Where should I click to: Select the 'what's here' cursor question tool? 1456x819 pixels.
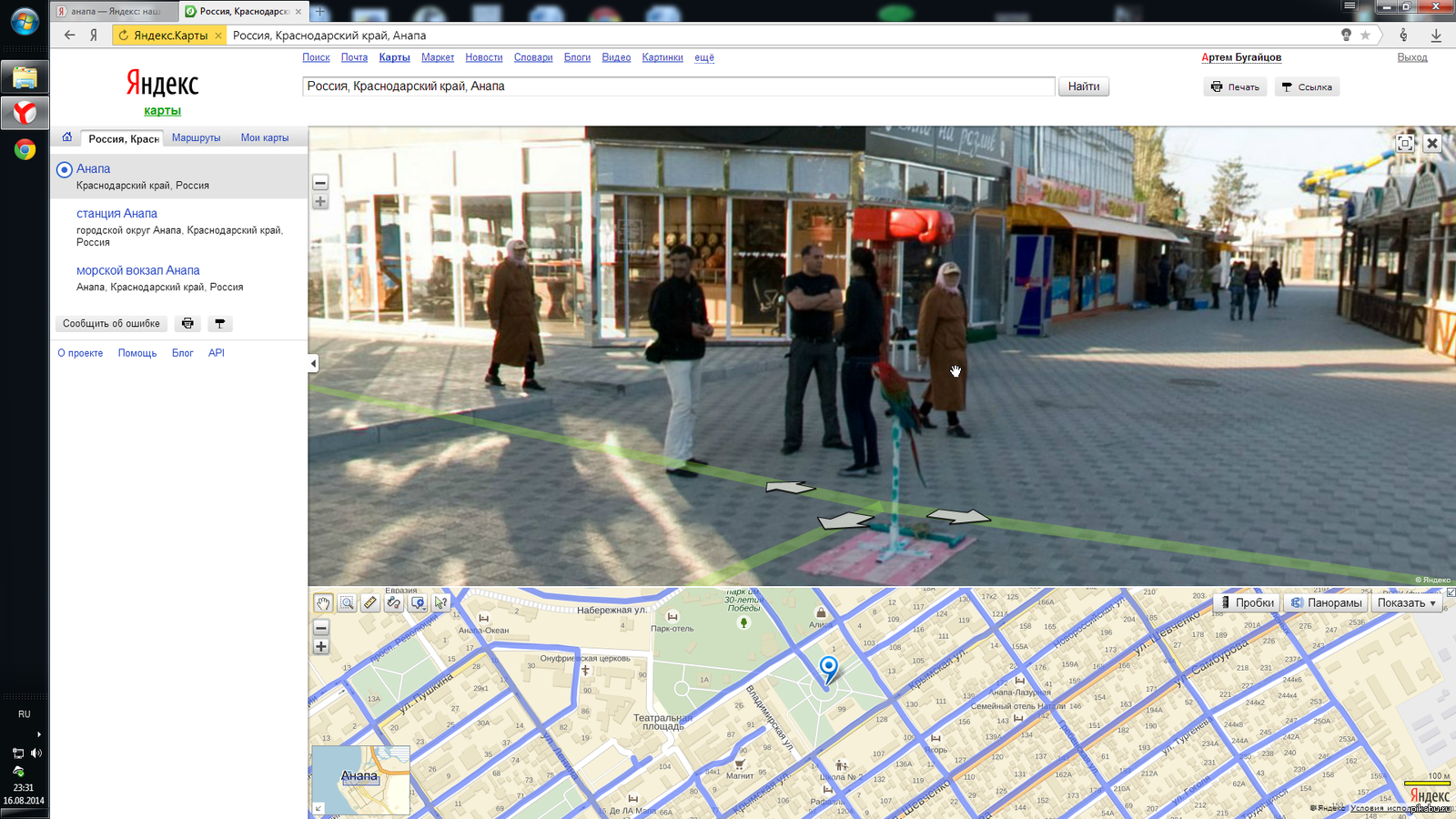(x=441, y=602)
